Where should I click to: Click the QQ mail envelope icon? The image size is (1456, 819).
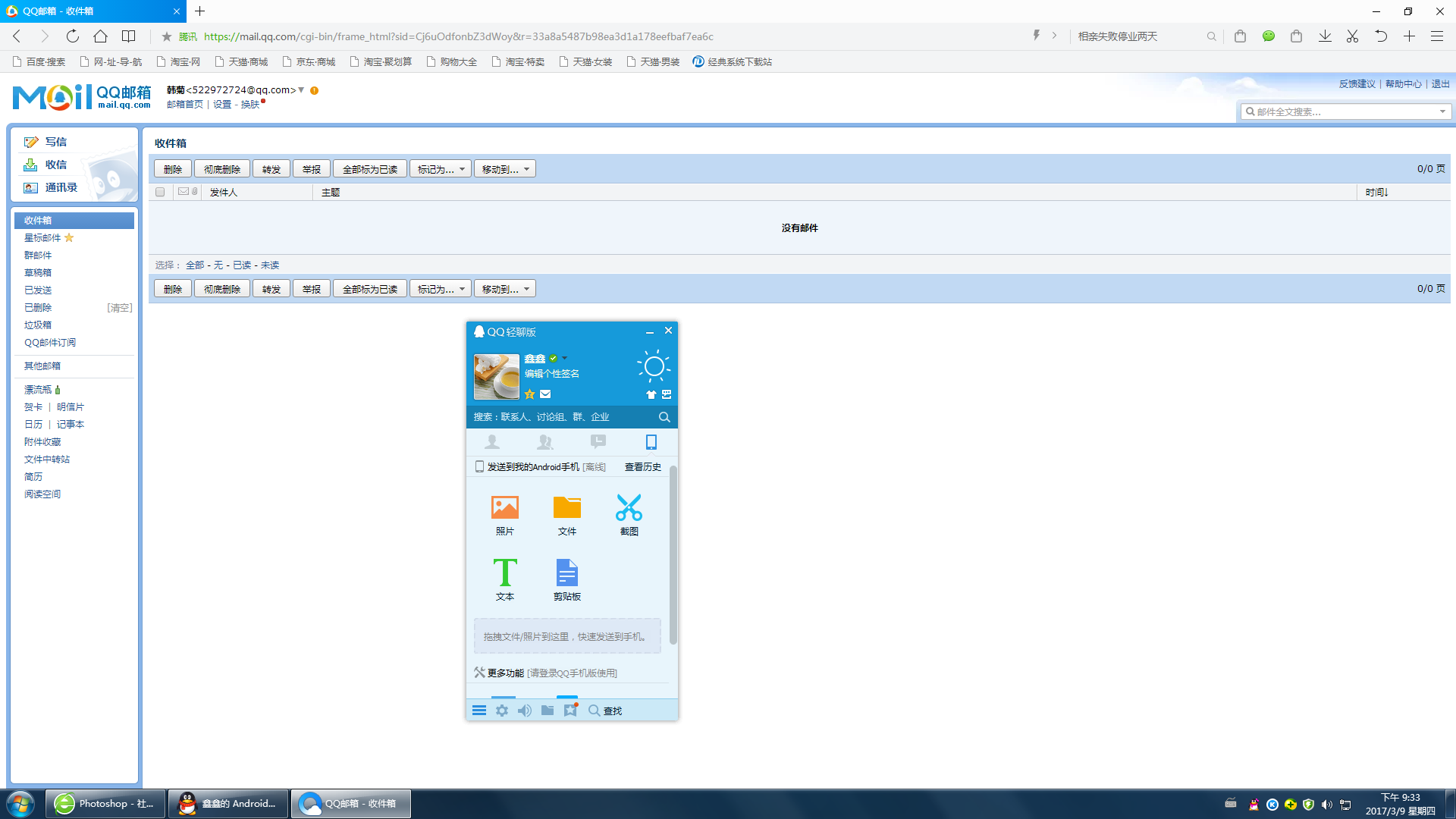point(545,394)
